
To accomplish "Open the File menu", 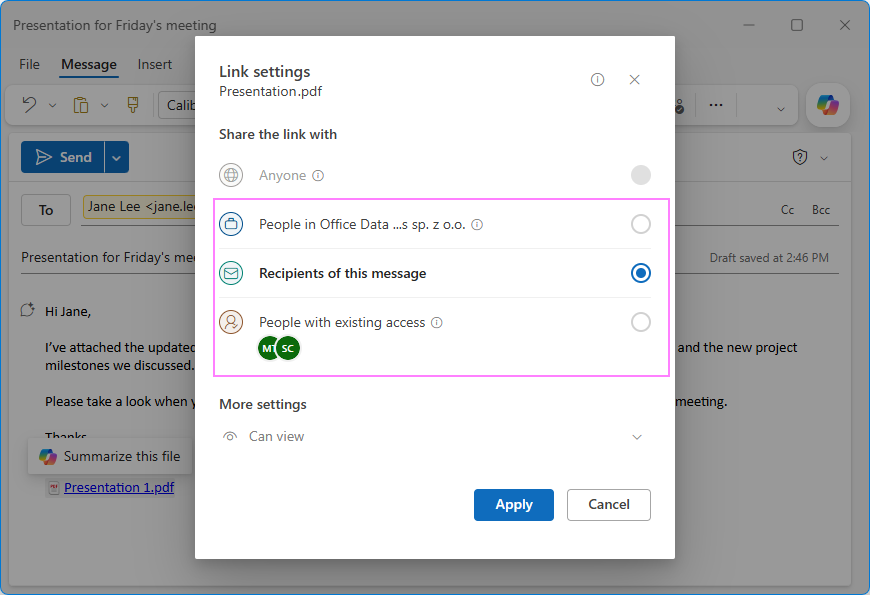I will click(x=29, y=64).
